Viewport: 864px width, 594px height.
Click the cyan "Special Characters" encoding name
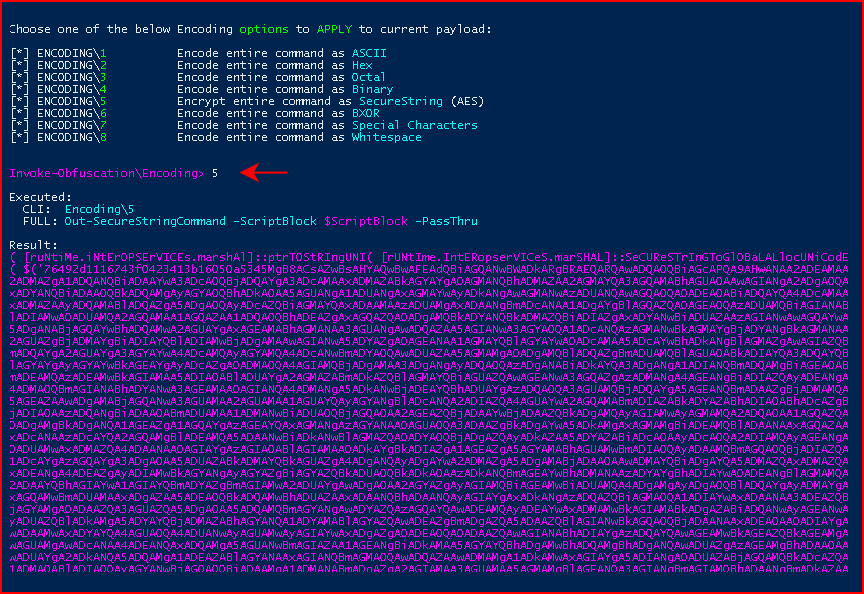pos(414,126)
